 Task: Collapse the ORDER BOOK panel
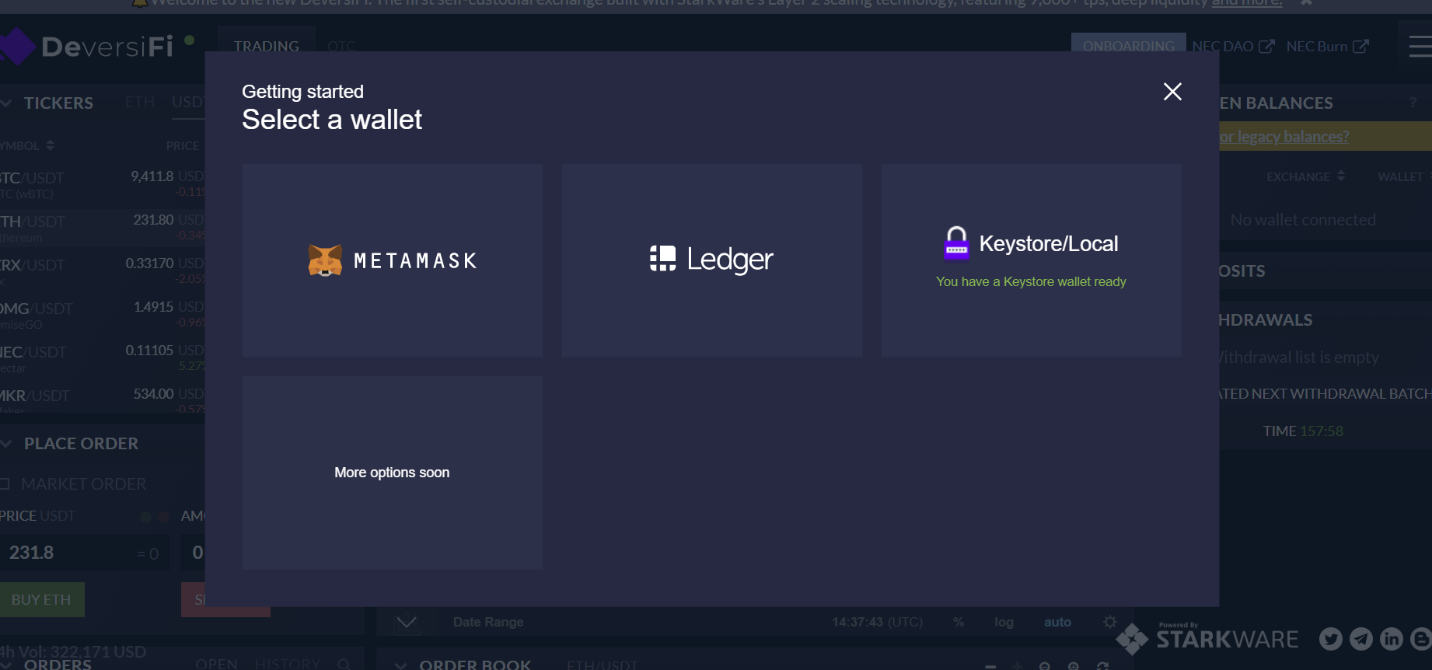pos(402,665)
